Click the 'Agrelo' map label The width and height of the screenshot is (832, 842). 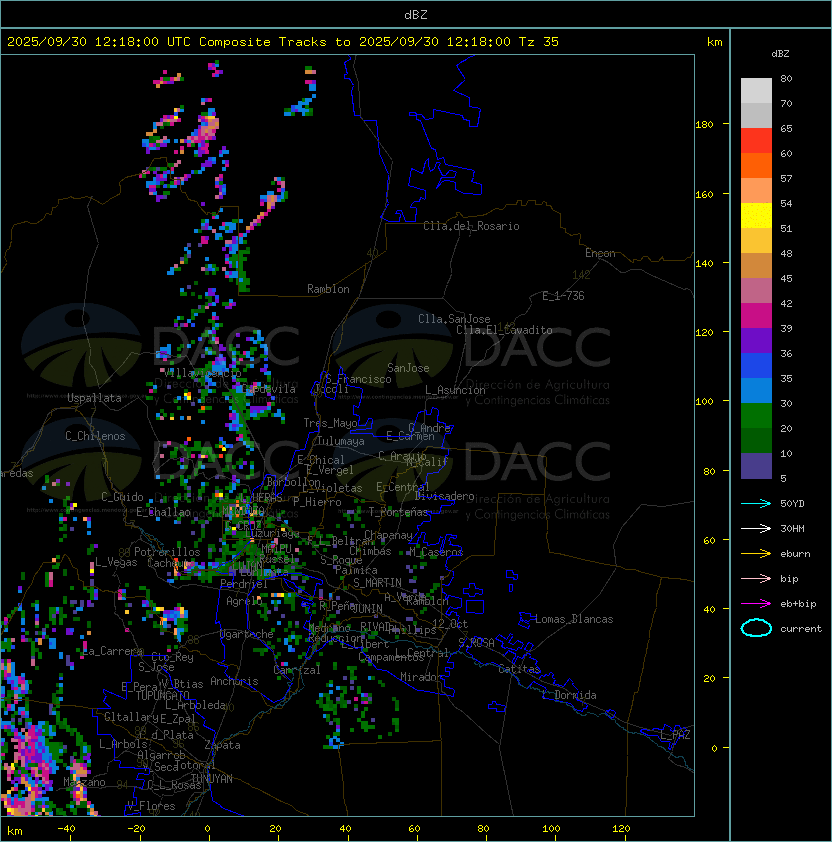click(244, 601)
